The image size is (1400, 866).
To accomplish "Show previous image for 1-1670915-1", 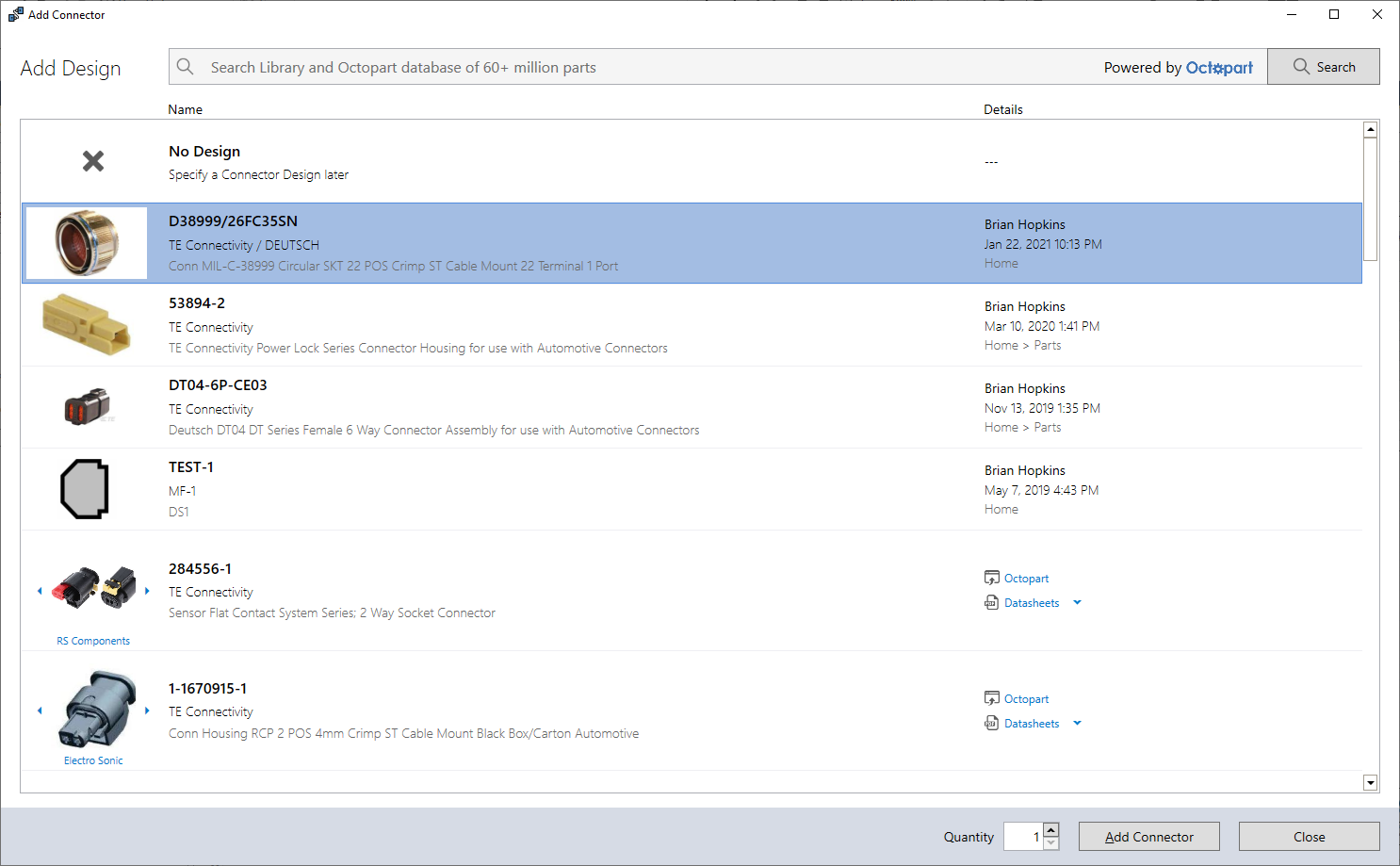I will point(40,711).
